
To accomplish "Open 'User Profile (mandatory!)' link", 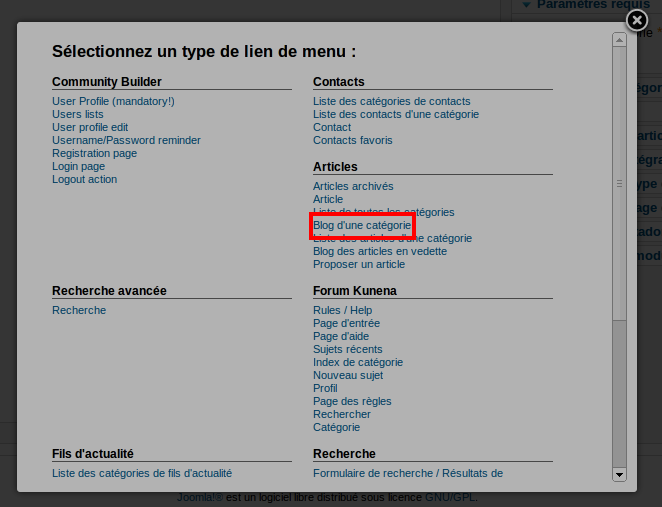I will click(x=113, y=101).
